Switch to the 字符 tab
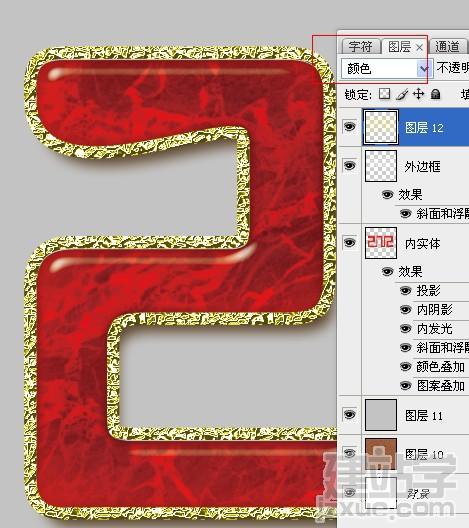Image resolution: width=469 pixels, height=528 pixels. click(360, 46)
